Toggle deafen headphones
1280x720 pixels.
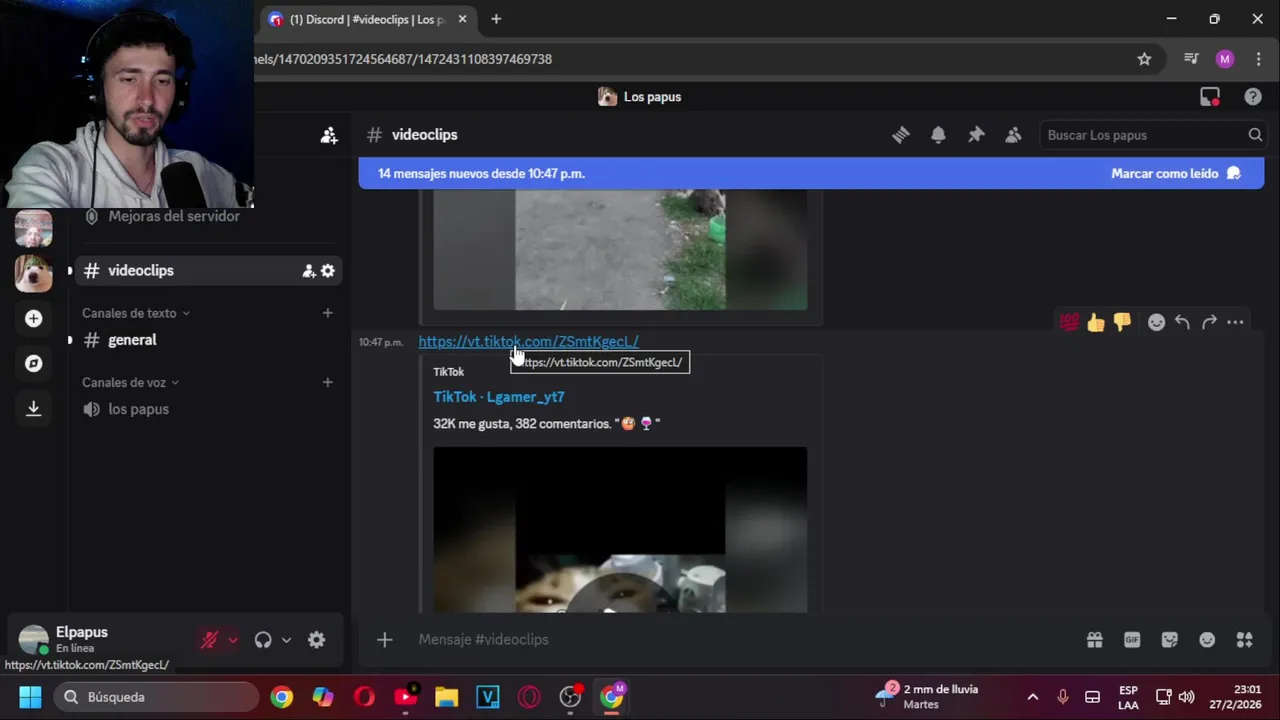[x=263, y=640]
